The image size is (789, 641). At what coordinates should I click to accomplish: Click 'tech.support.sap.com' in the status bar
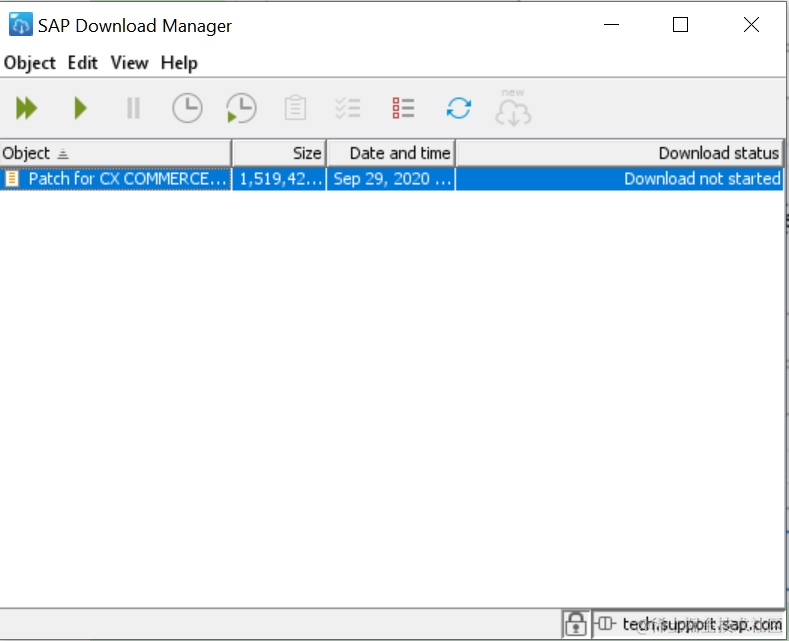(702, 624)
